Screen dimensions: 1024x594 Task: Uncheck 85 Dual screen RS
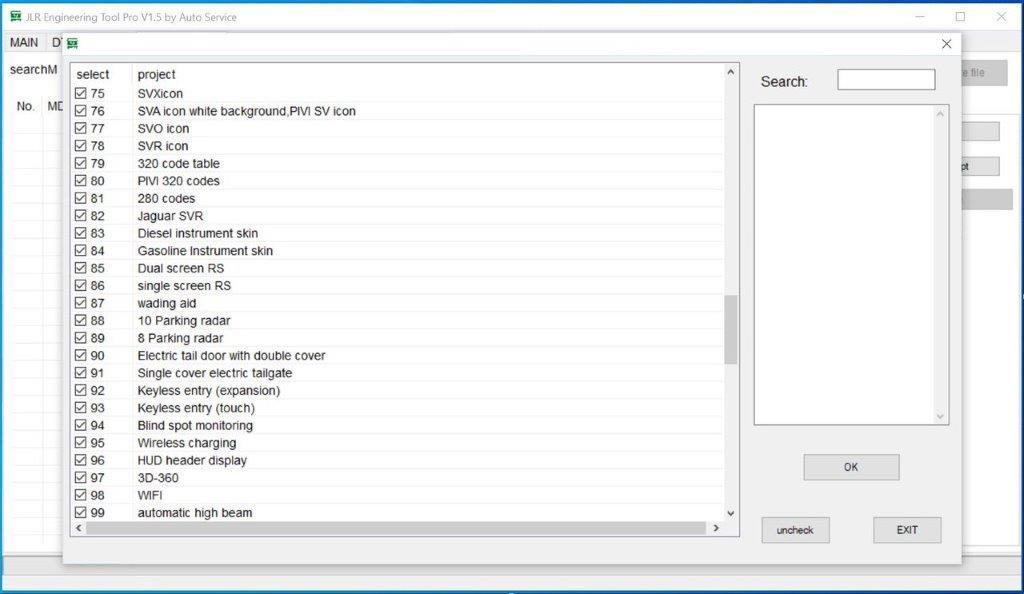[80, 268]
